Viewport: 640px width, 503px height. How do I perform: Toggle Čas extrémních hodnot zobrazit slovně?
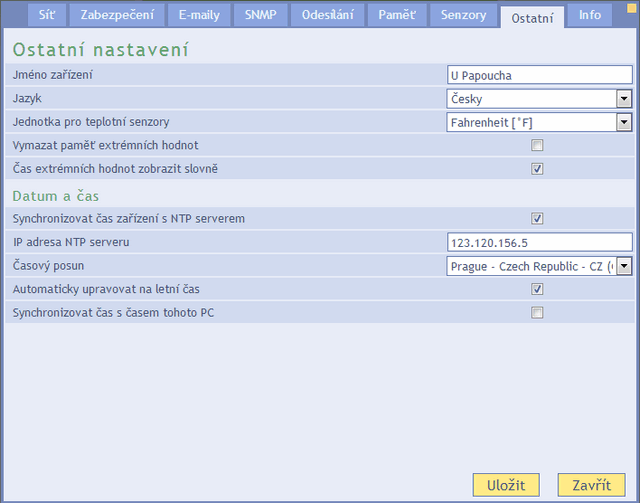[x=537, y=169]
